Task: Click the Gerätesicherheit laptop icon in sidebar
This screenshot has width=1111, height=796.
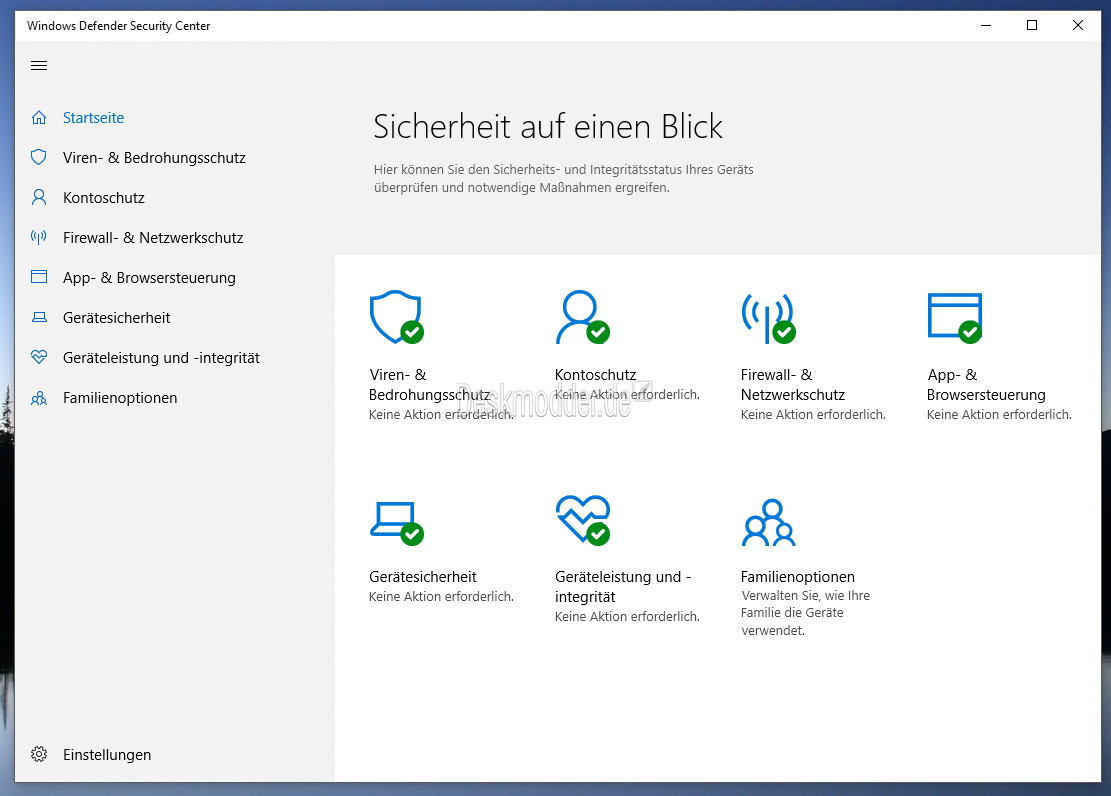Action: (39, 318)
